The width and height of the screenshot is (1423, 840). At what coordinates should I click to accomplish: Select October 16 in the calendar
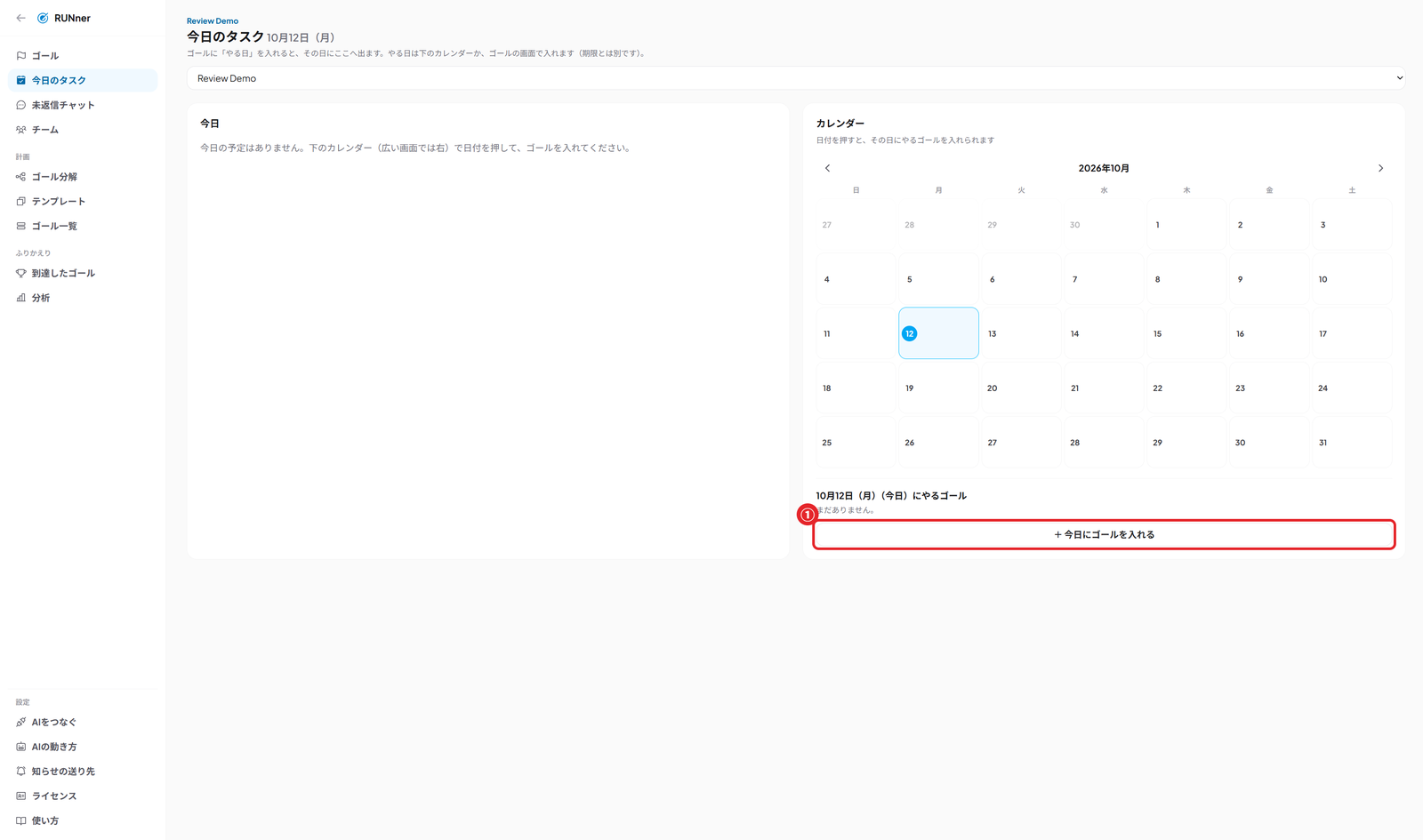(1269, 333)
